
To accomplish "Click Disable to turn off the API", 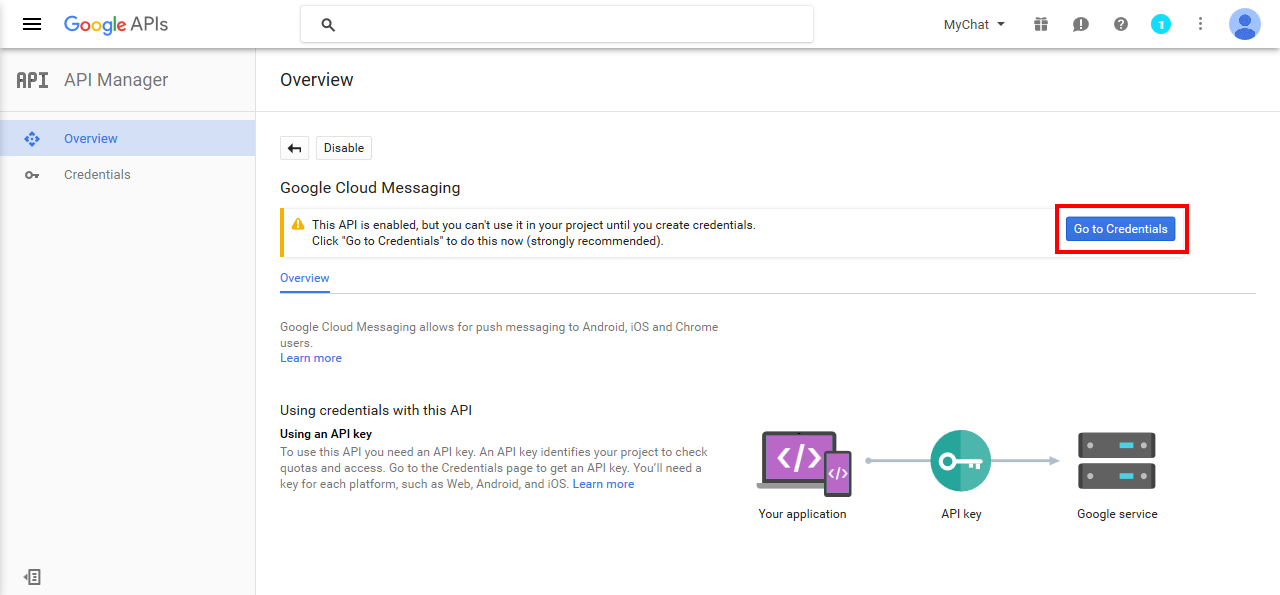I will click(x=343, y=147).
